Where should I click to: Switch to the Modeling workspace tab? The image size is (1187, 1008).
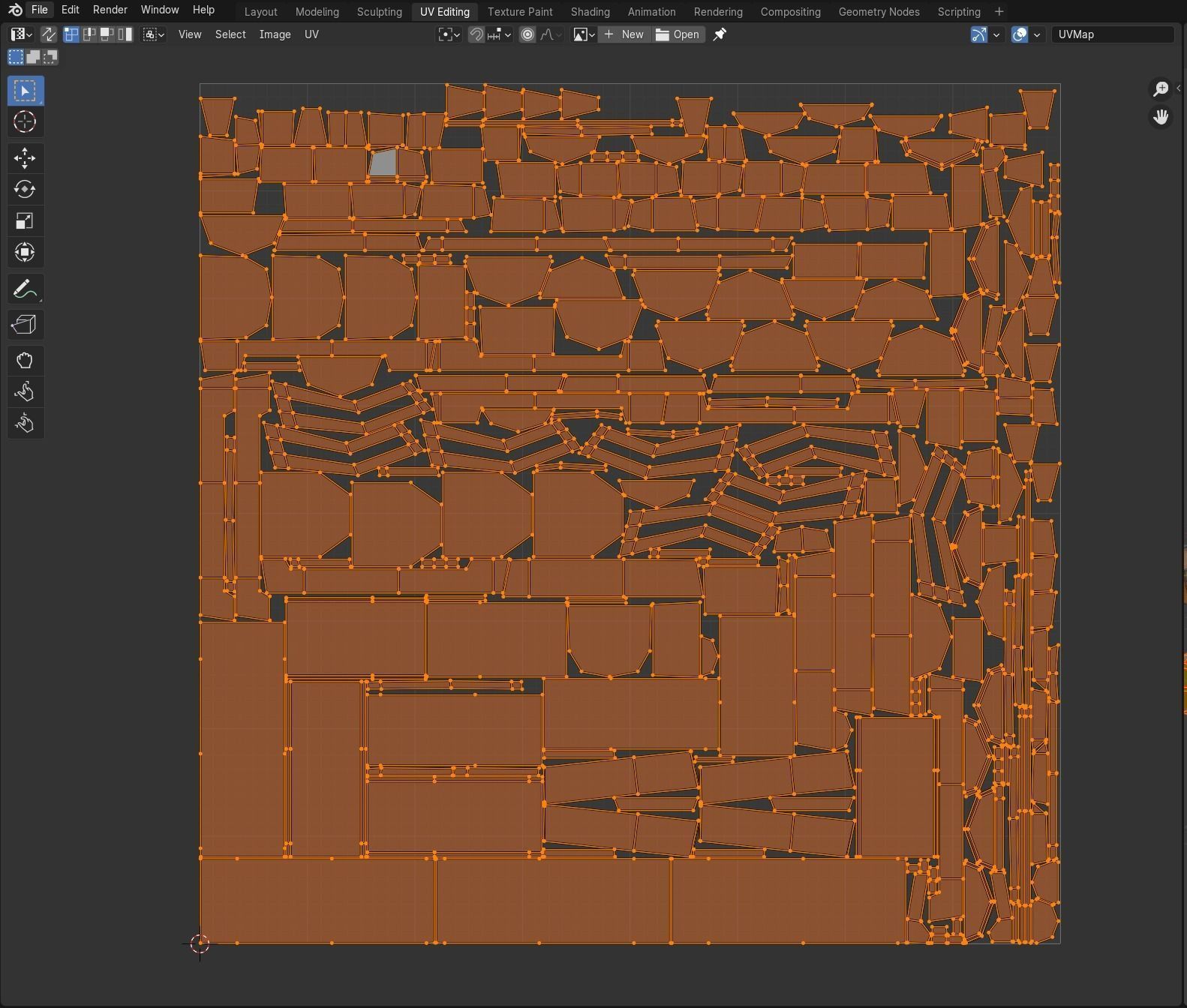click(x=317, y=12)
